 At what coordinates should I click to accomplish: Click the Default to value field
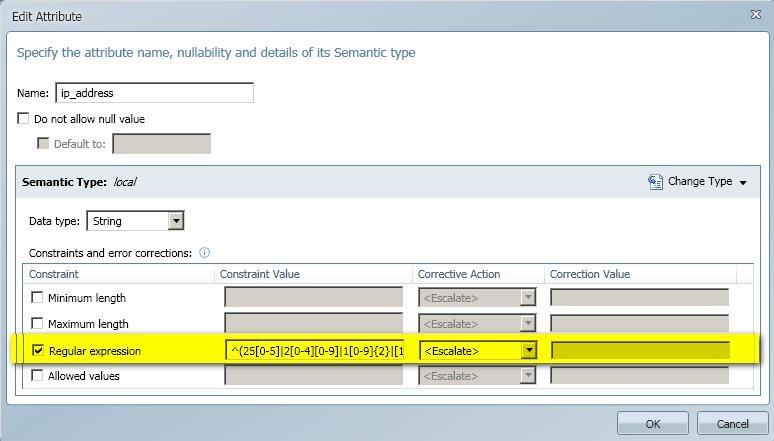[x=161, y=144]
